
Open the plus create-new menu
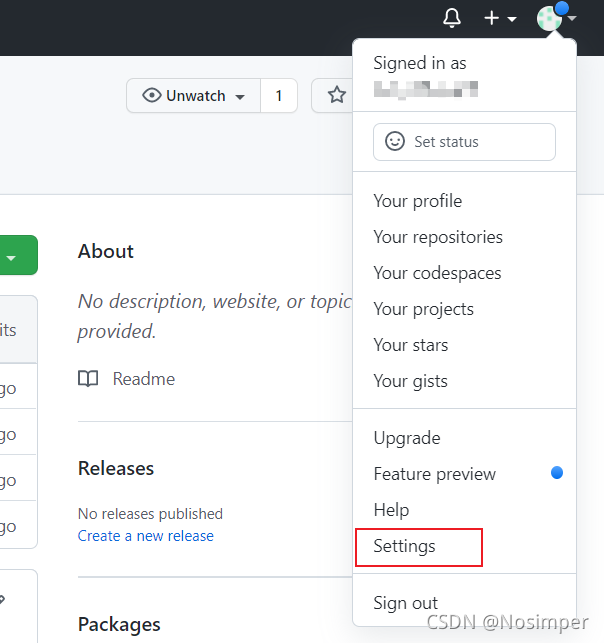click(x=500, y=18)
